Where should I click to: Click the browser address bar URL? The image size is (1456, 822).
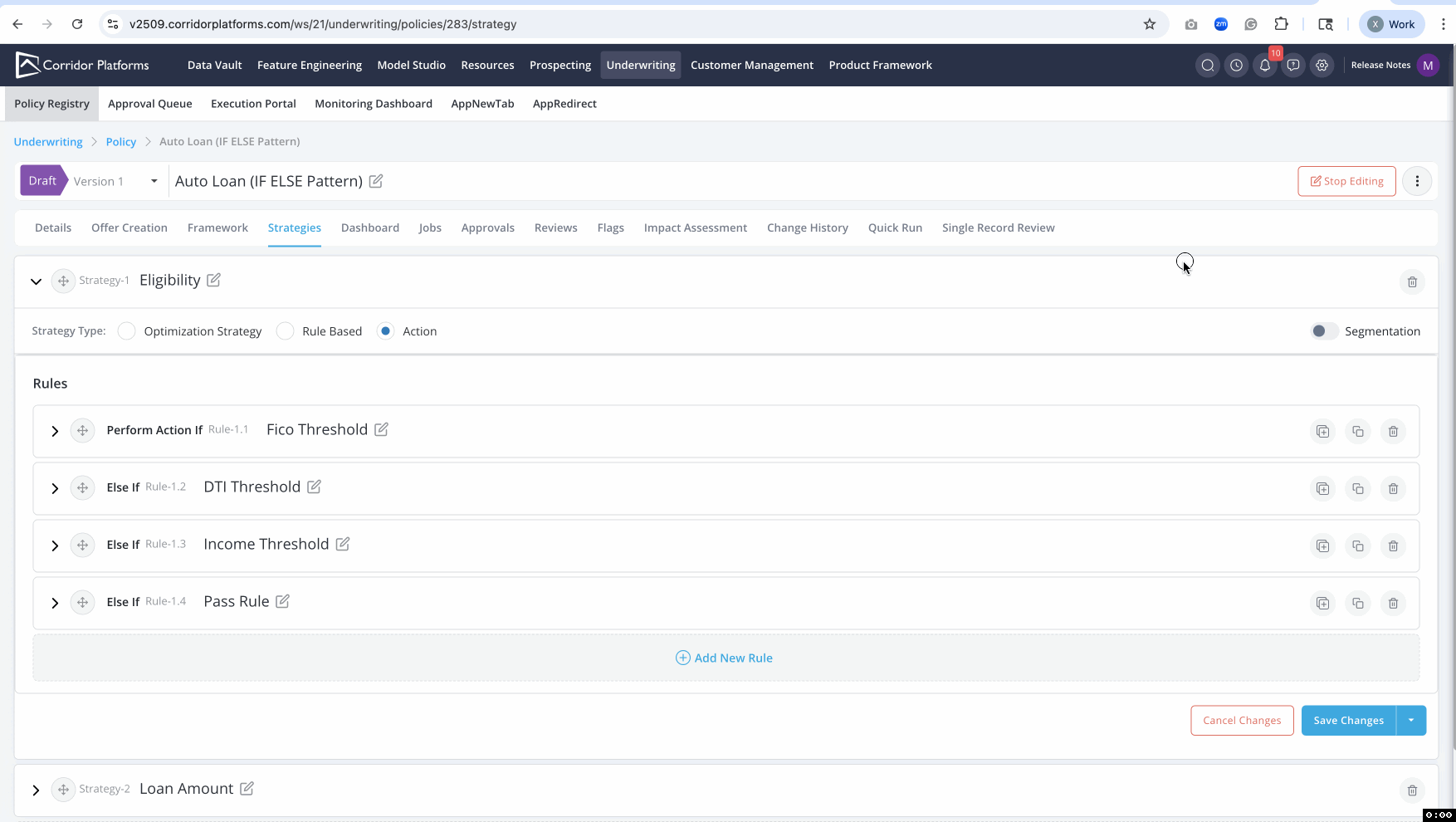(323, 24)
